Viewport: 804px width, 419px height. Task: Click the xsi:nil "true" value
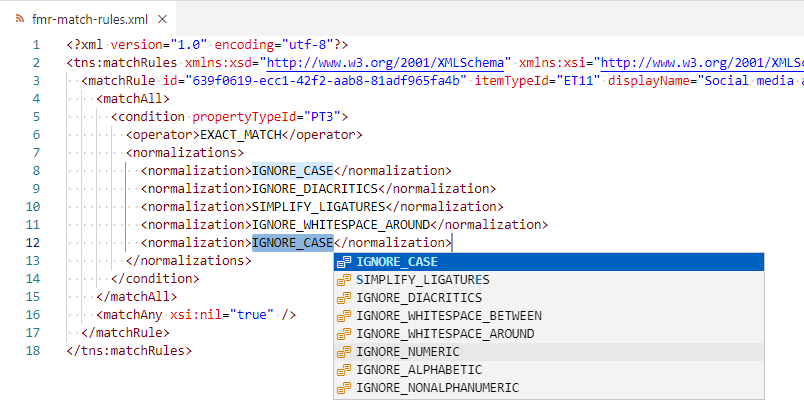coord(251,315)
